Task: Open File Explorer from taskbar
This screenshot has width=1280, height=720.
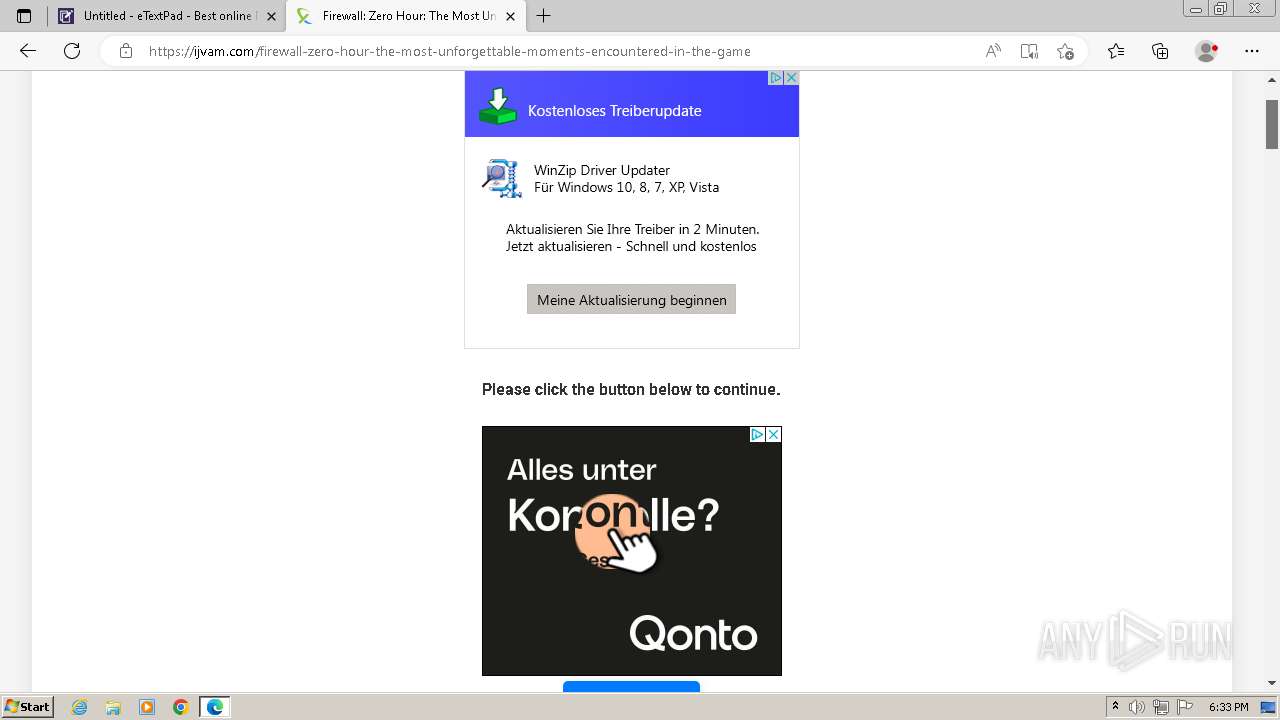Action: pos(113,707)
